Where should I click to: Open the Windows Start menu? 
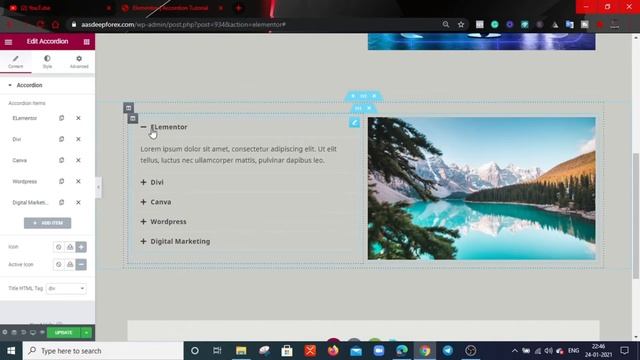point(11,351)
